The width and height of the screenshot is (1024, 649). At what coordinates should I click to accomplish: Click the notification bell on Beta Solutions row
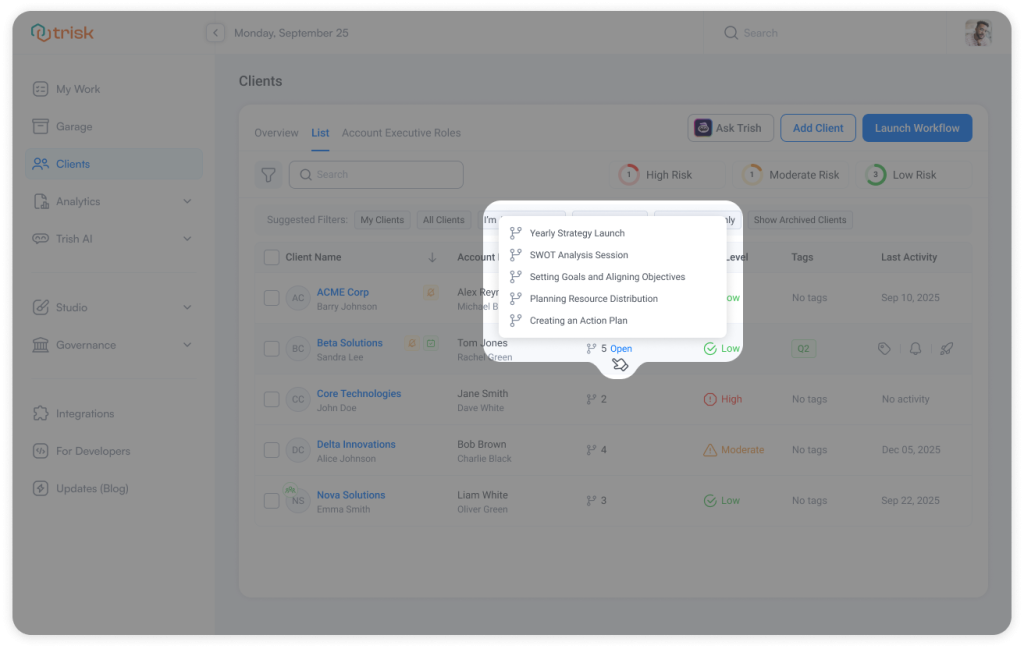(x=916, y=348)
